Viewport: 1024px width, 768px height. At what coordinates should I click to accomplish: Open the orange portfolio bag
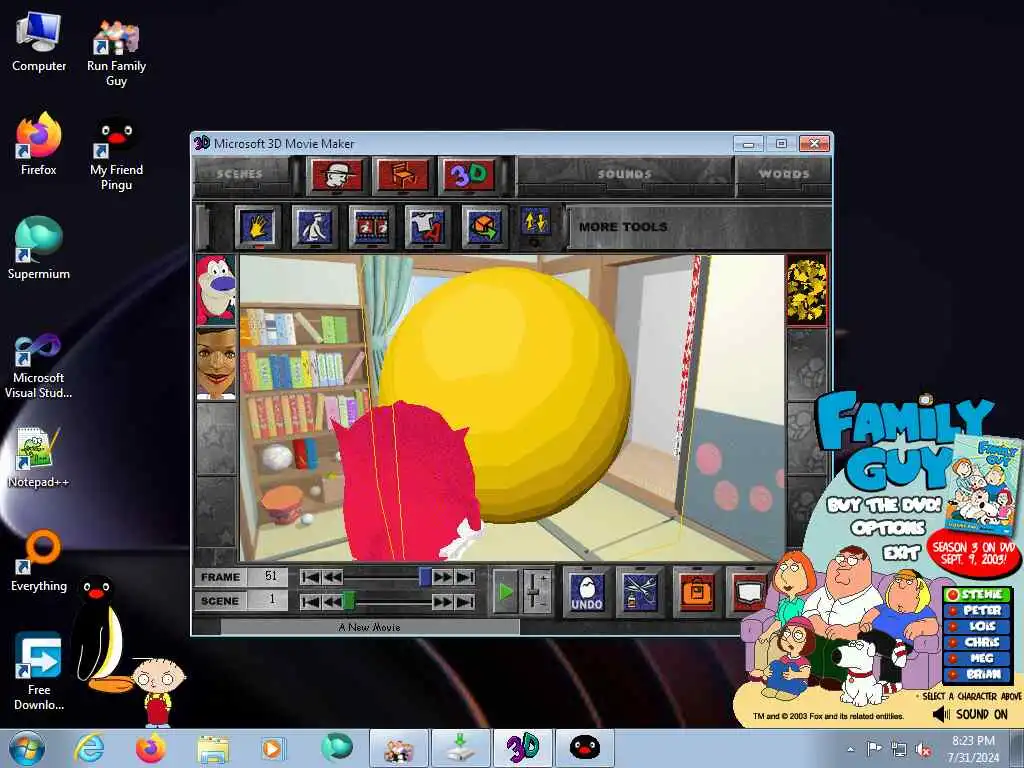(x=696, y=592)
